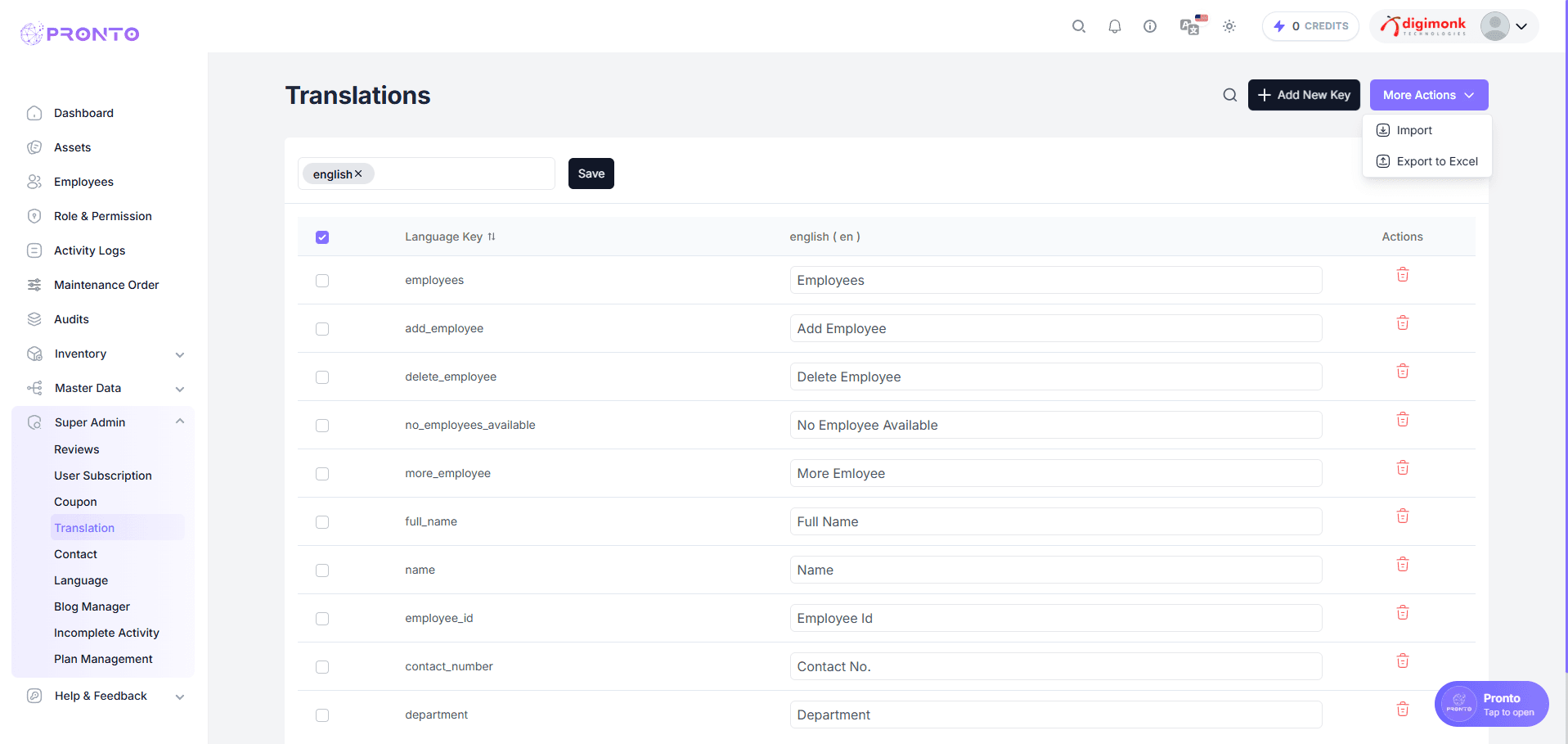Toggle the light/dark theme sun icon
This screenshot has width=1568, height=744.
click(1229, 26)
